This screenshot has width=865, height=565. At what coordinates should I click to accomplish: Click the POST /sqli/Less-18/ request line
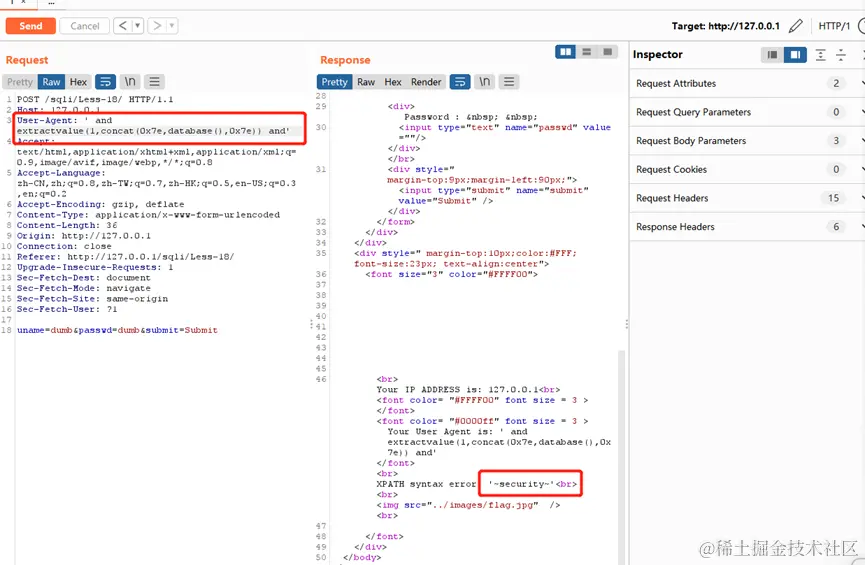[x=95, y=99]
